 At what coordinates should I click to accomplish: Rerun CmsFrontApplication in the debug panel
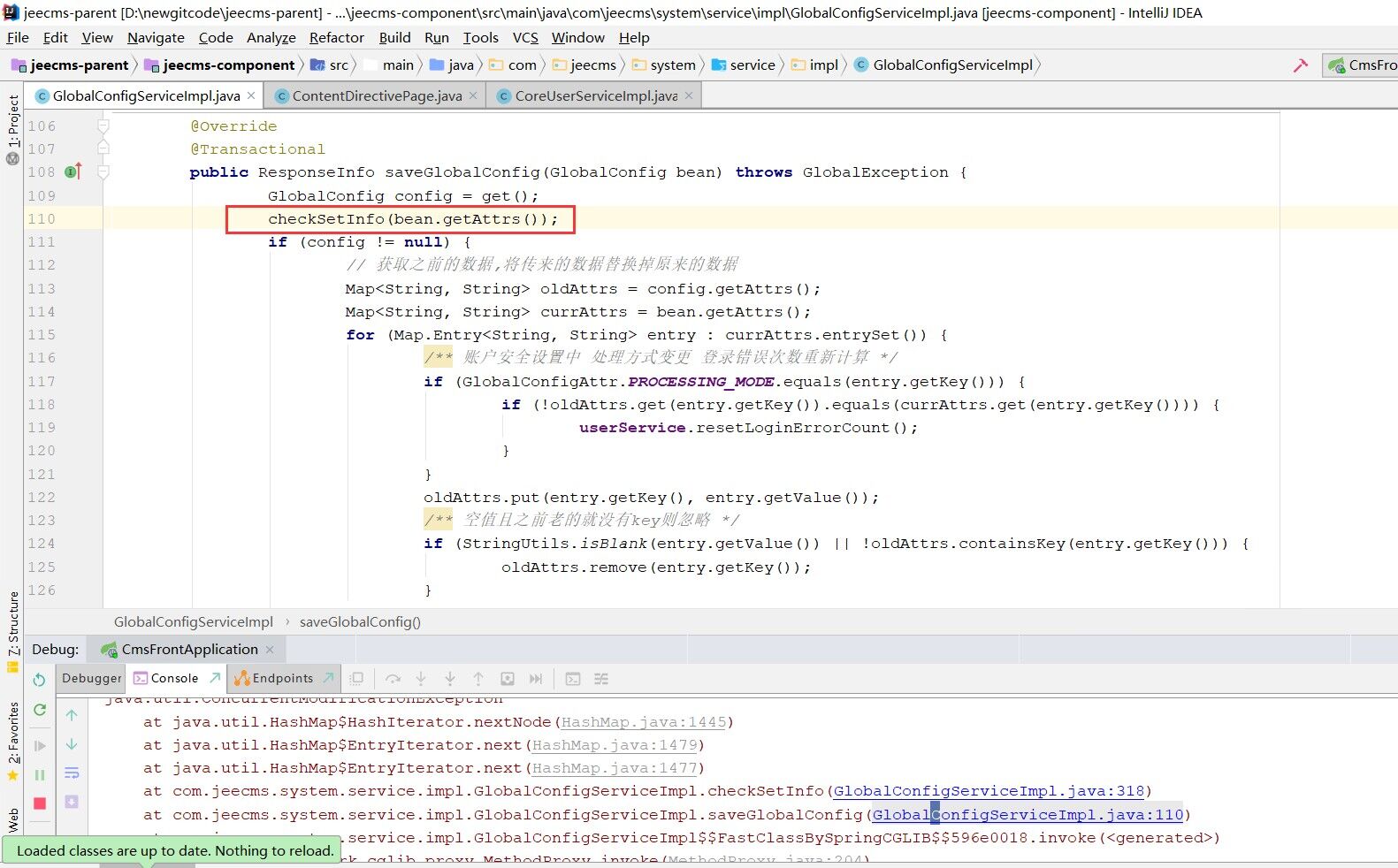point(39,680)
